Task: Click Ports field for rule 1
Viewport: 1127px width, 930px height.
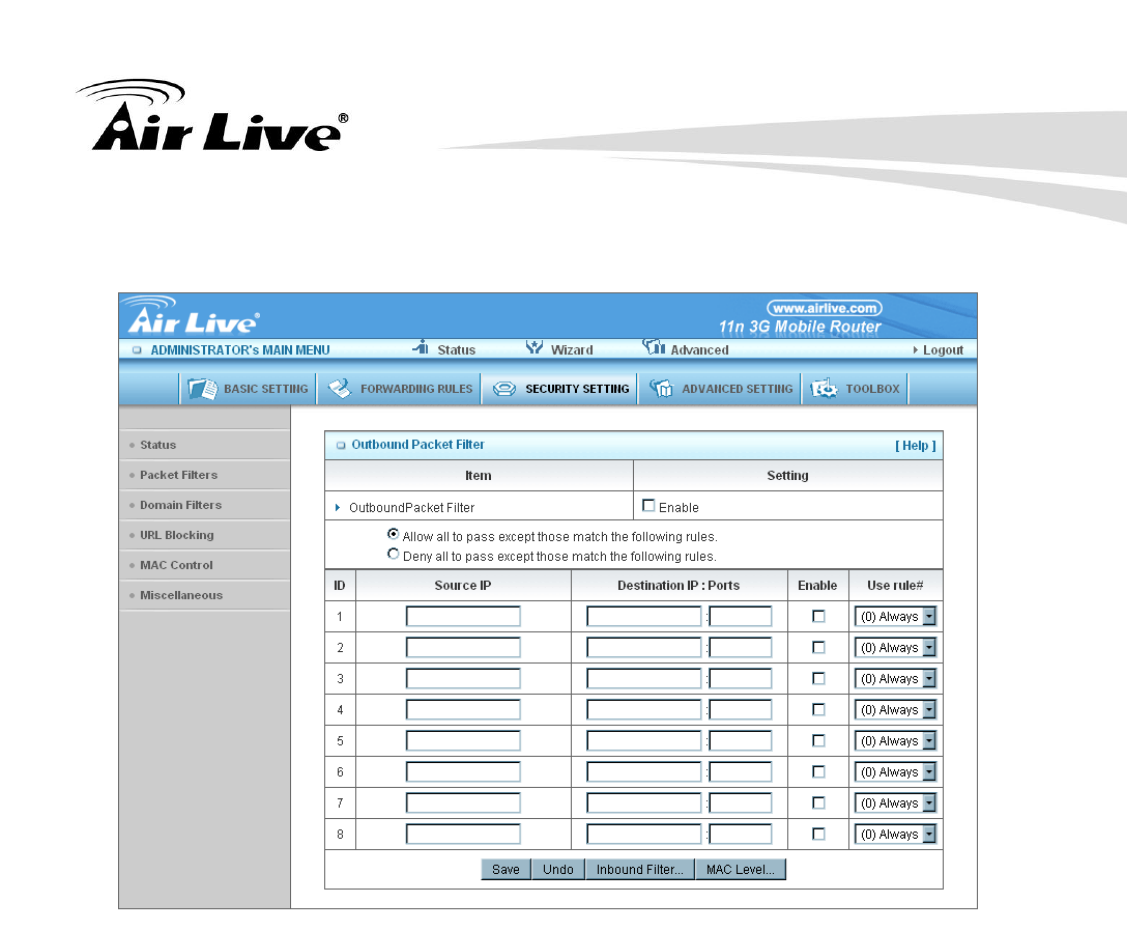Action: point(740,617)
